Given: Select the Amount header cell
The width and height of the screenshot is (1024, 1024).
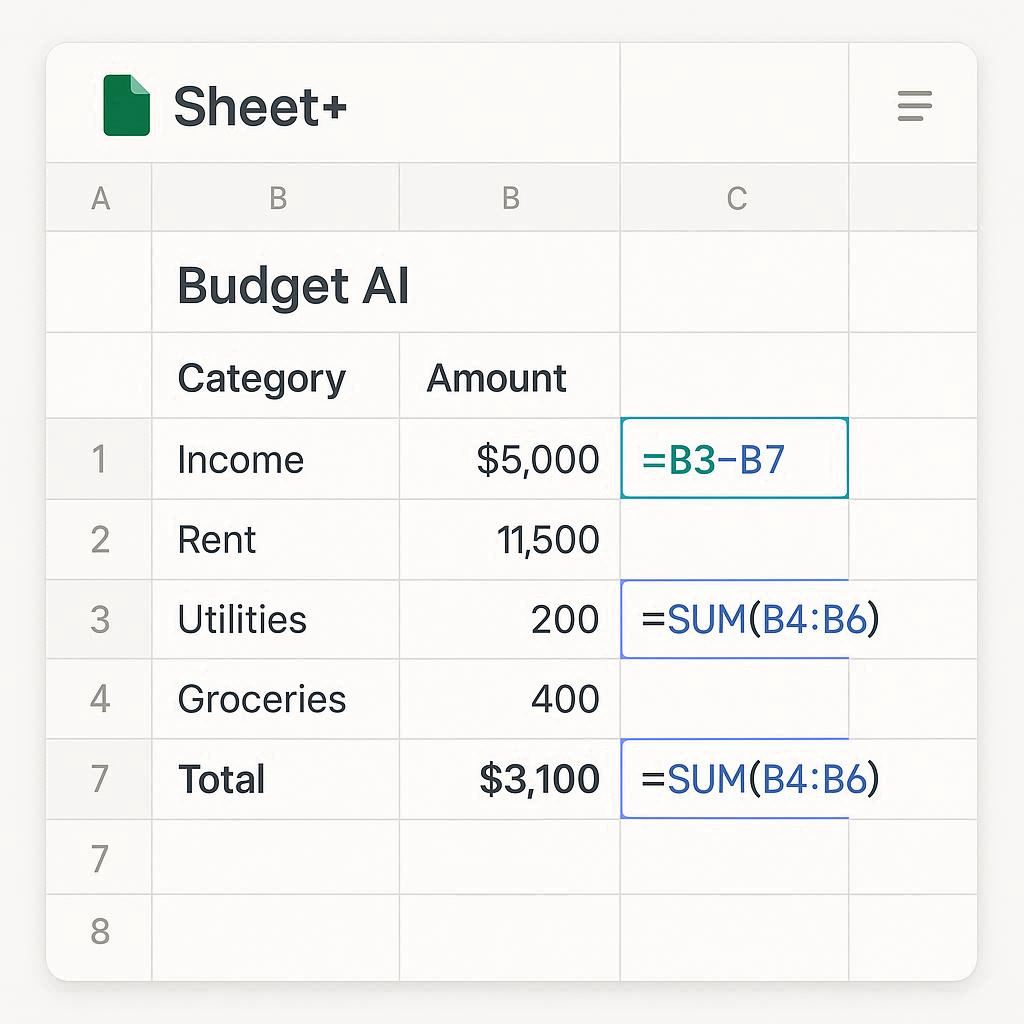Looking at the screenshot, I should pyautogui.click(x=497, y=378).
